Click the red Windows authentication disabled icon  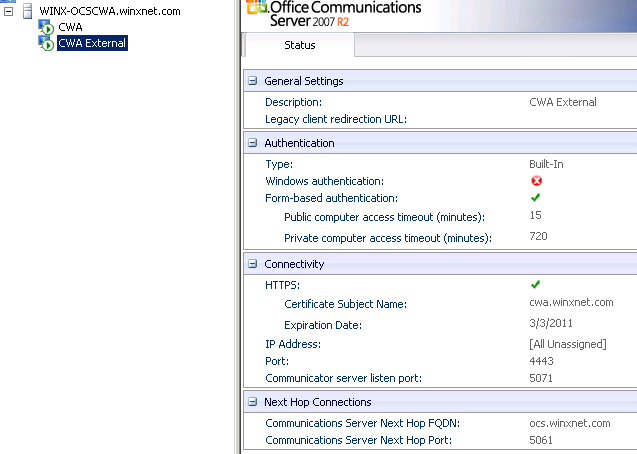click(x=536, y=181)
